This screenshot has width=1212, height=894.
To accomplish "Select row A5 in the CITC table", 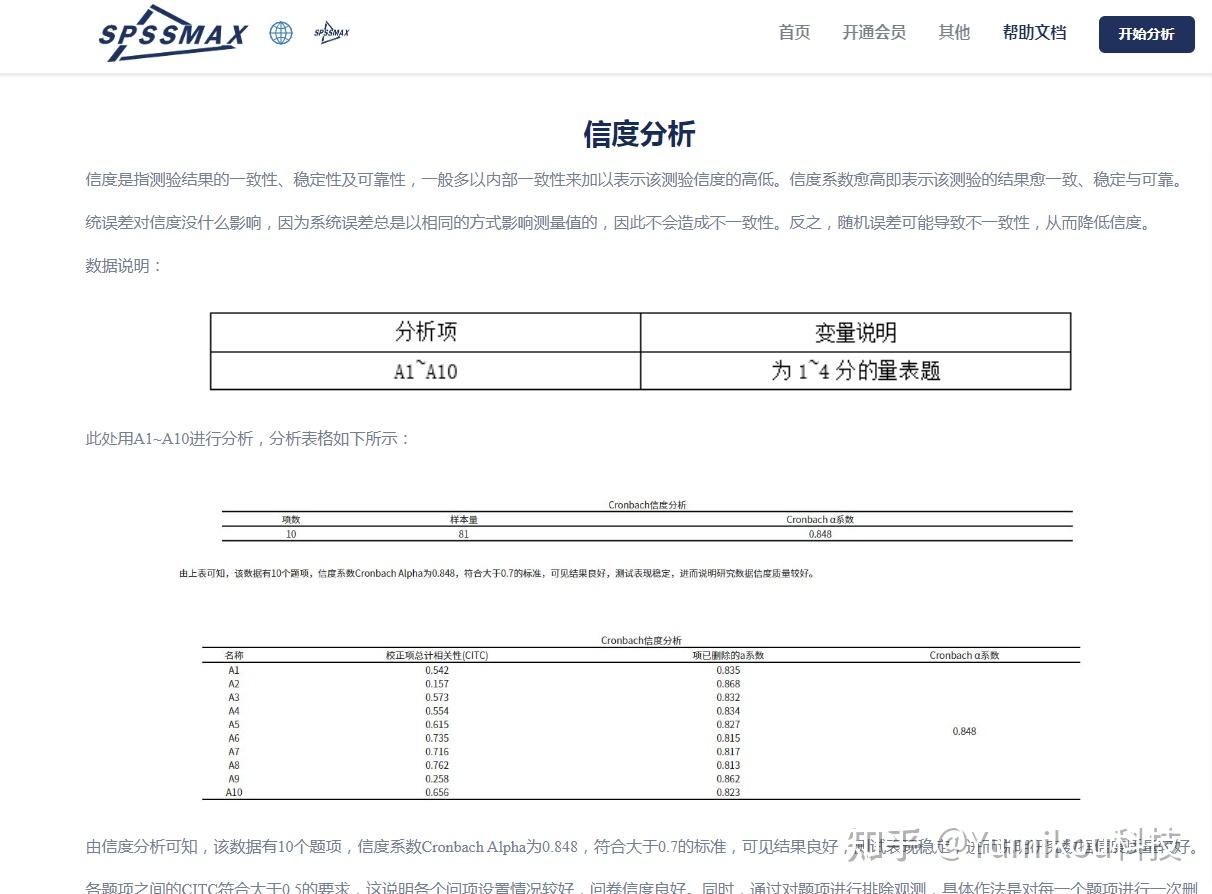I will pos(234,724).
